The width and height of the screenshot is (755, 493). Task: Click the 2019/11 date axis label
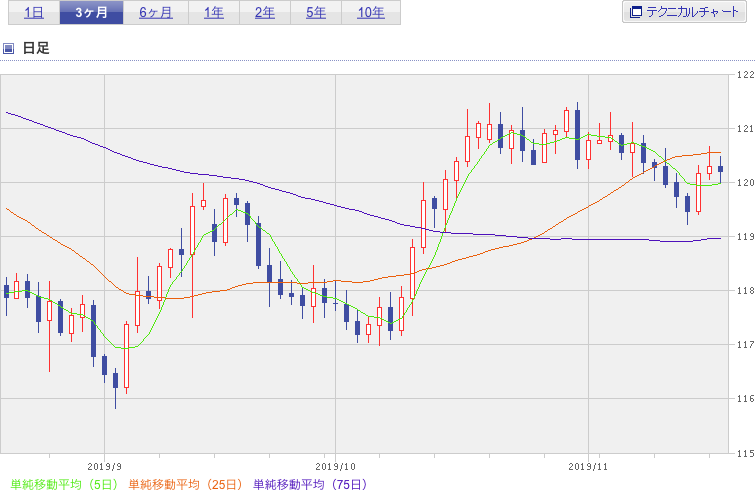588,467
